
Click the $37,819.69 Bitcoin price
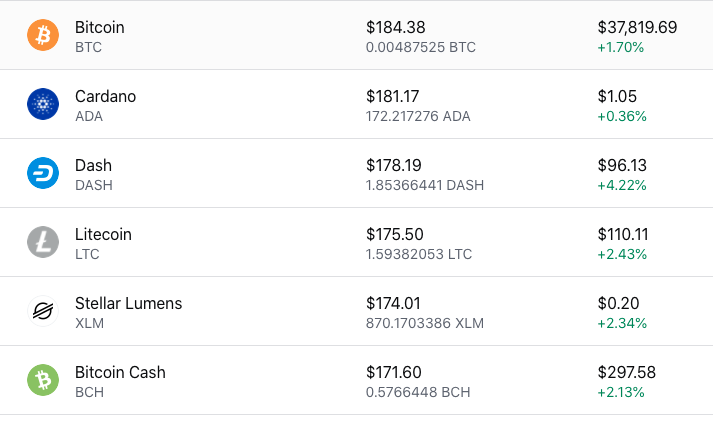click(637, 27)
